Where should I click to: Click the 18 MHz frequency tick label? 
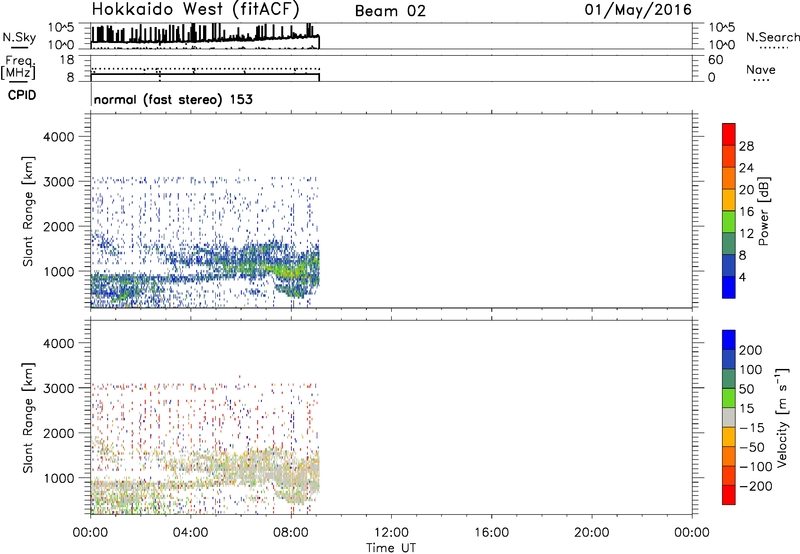[x=67, y=60]
